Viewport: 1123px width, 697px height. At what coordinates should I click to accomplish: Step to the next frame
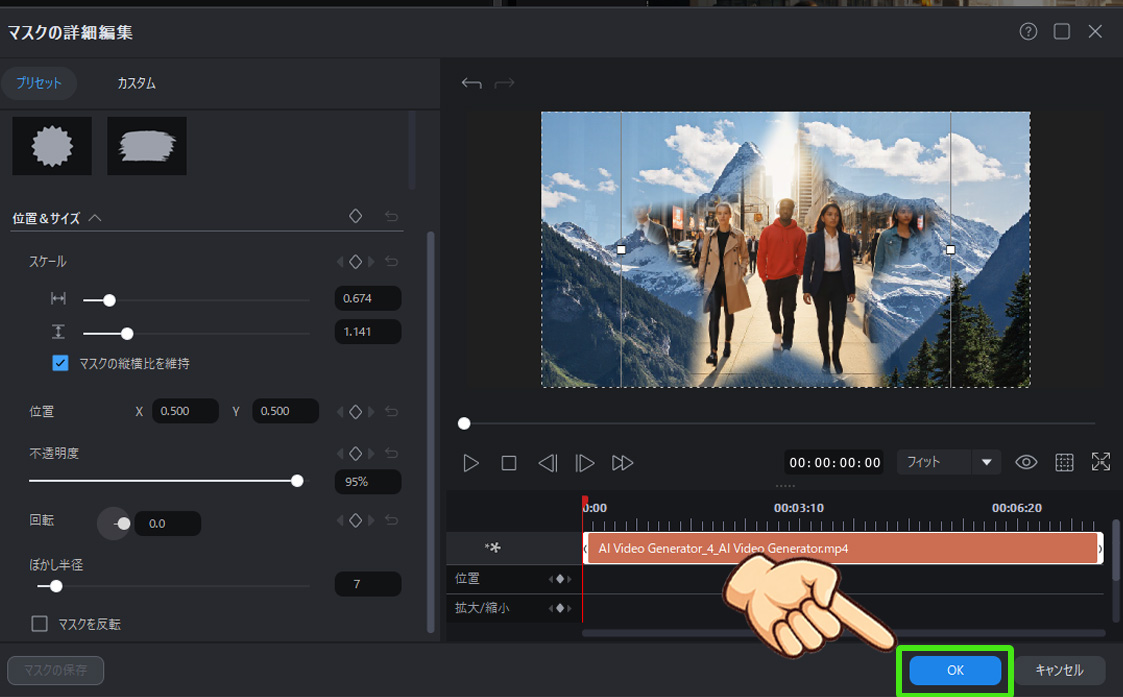(585, 463)
